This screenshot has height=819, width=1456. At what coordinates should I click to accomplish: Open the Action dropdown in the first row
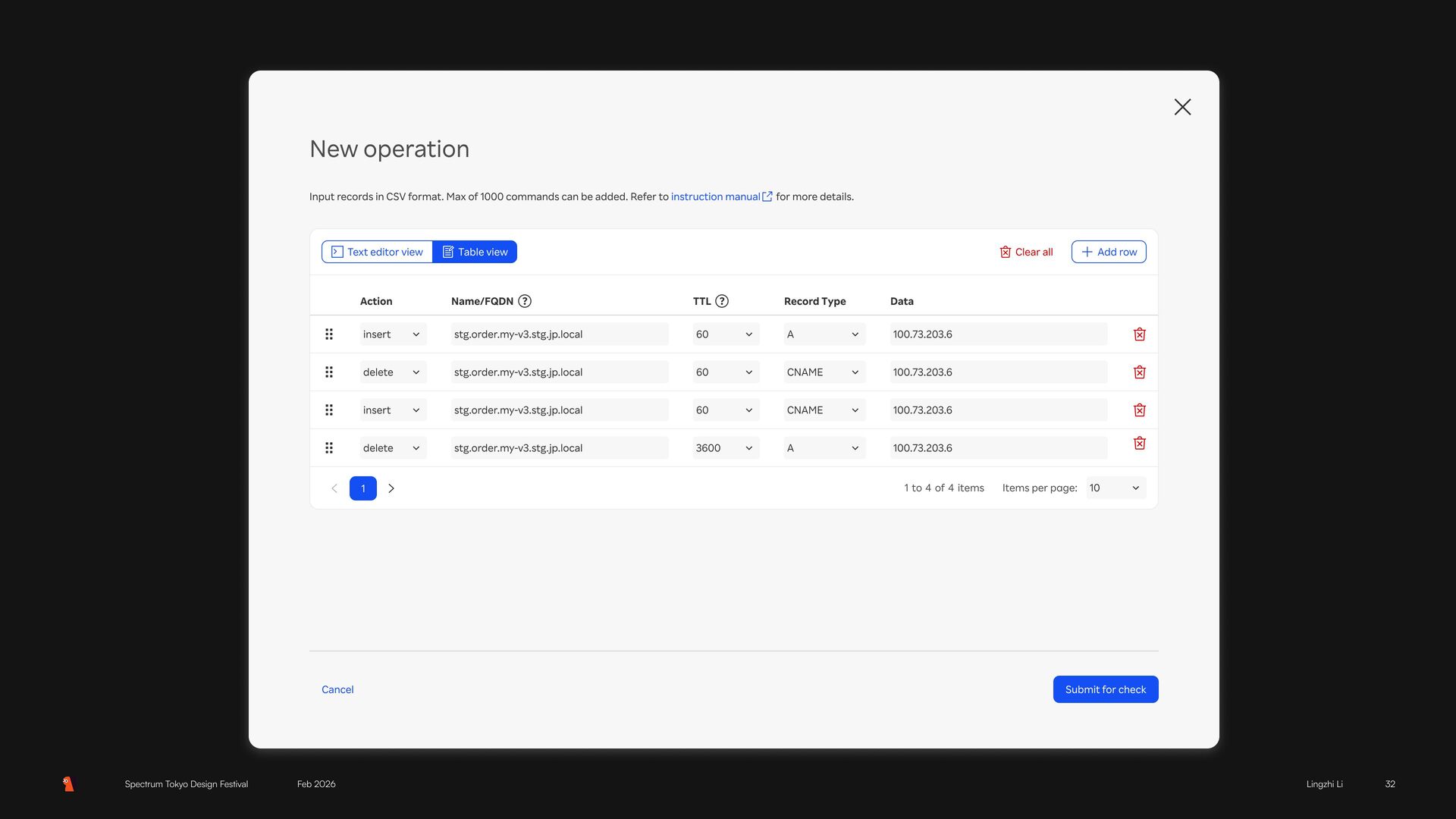tap(393, 334)
